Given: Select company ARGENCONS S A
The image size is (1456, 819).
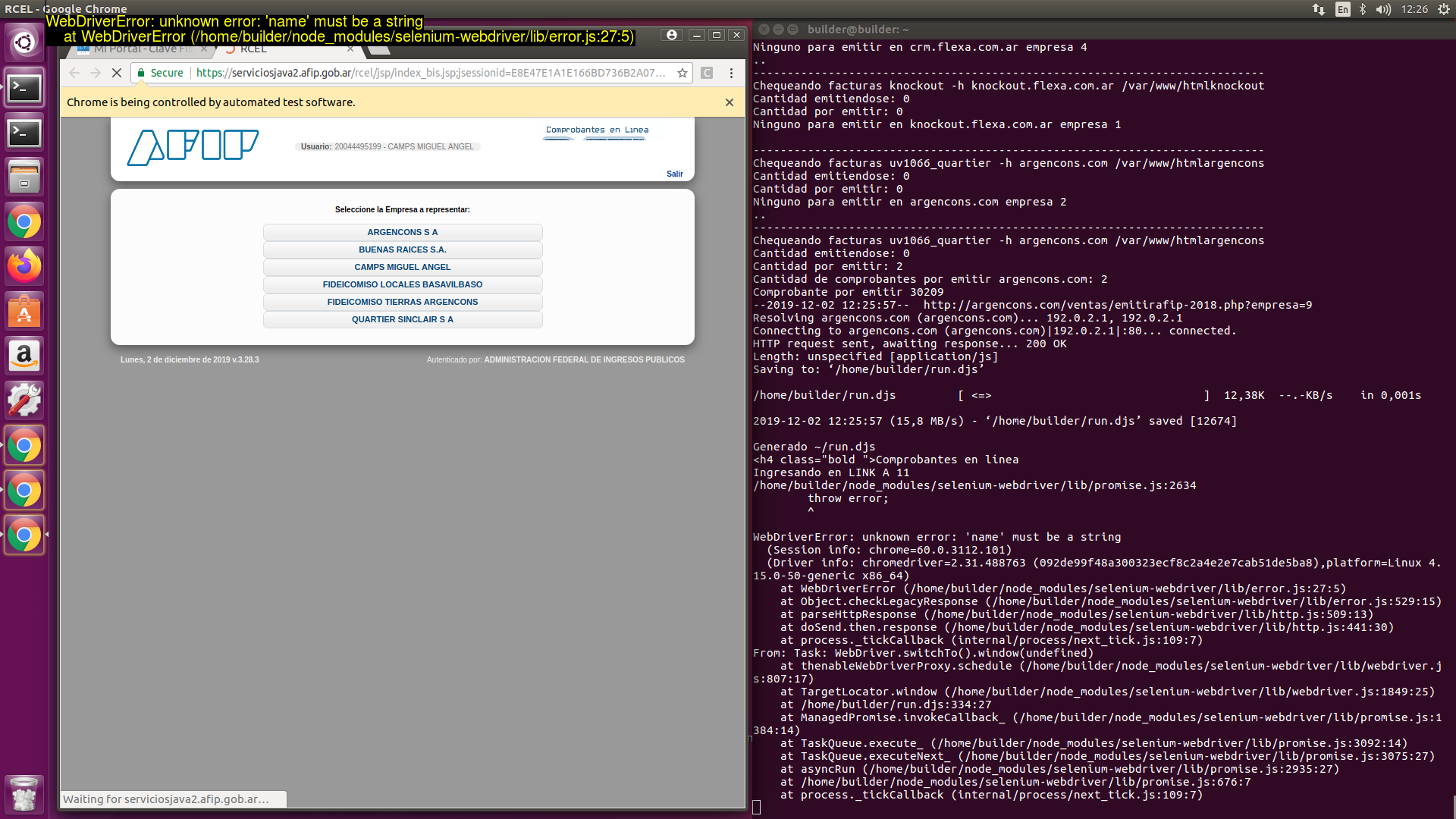Looking at the screenshot, I should coord(403,232).
